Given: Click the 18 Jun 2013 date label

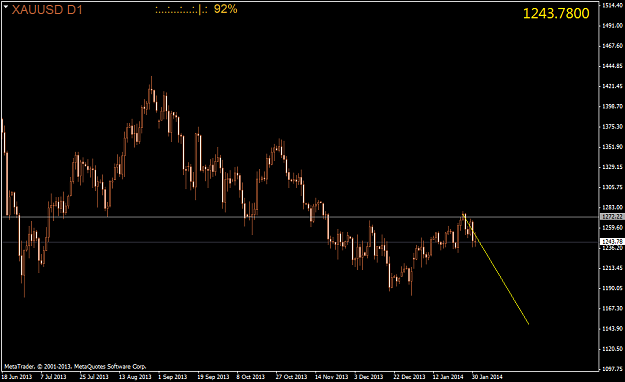Looking at the screenshot, I should 17,376.
